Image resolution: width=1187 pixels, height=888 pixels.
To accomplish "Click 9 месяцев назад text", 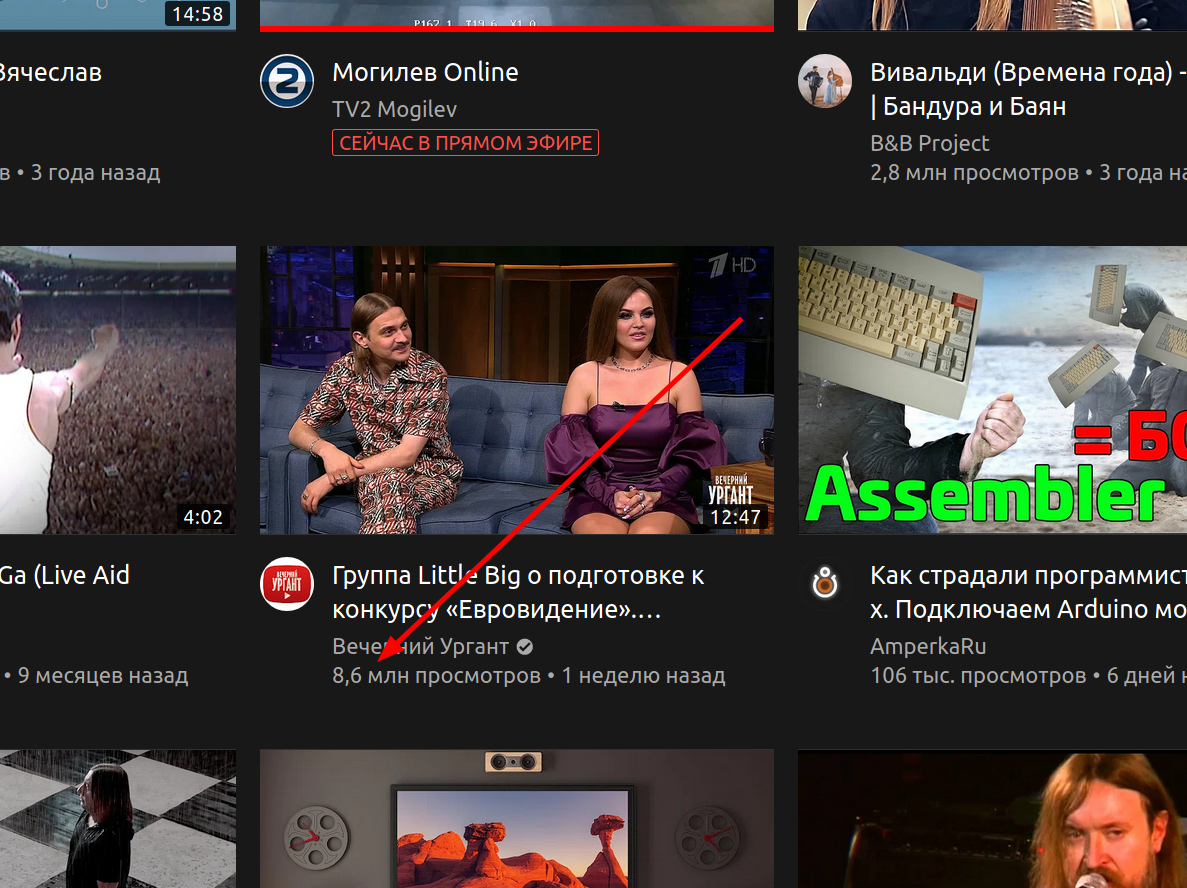I will [102, 675].
